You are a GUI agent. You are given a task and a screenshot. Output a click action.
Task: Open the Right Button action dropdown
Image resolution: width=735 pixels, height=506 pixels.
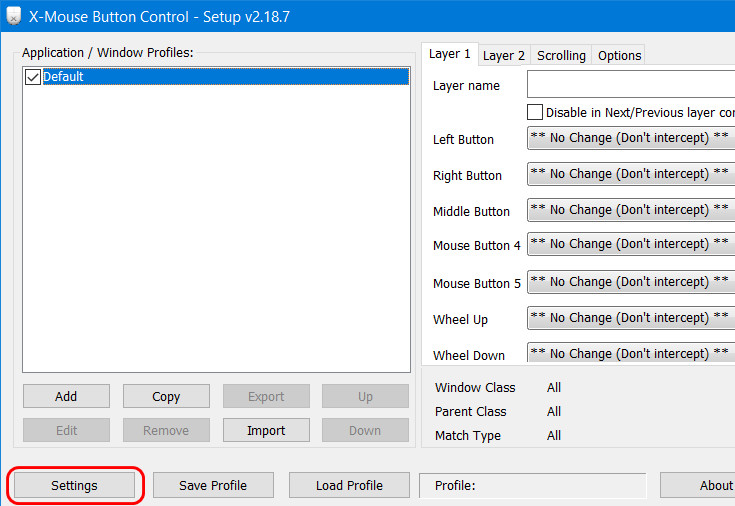coord(631,174)
